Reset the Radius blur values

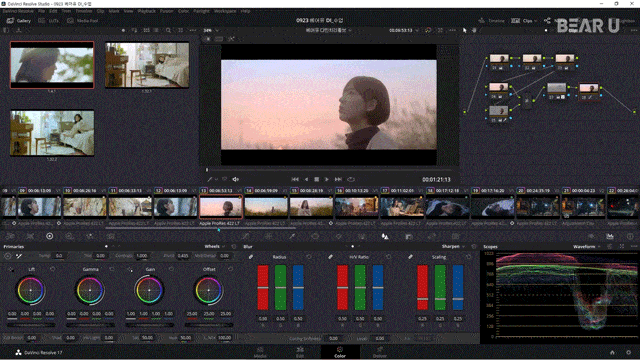[x=309, y=257]
